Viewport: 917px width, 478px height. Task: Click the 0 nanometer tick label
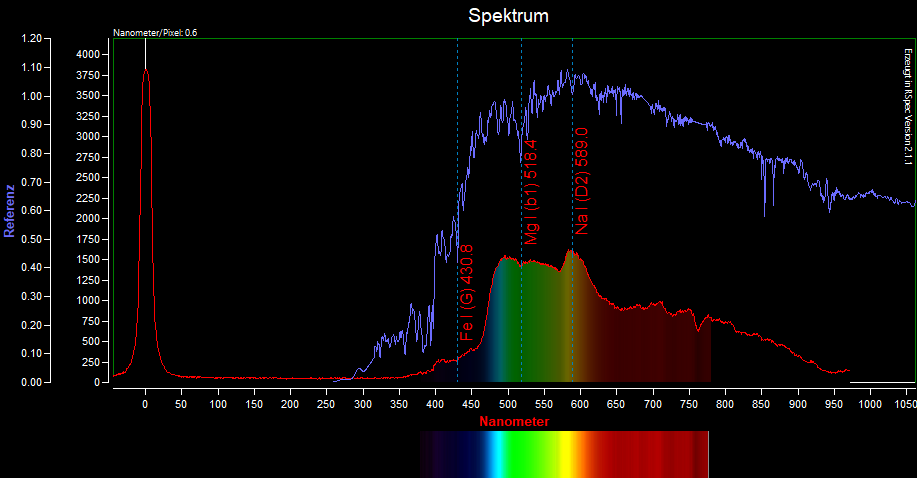tap(146, 404)
